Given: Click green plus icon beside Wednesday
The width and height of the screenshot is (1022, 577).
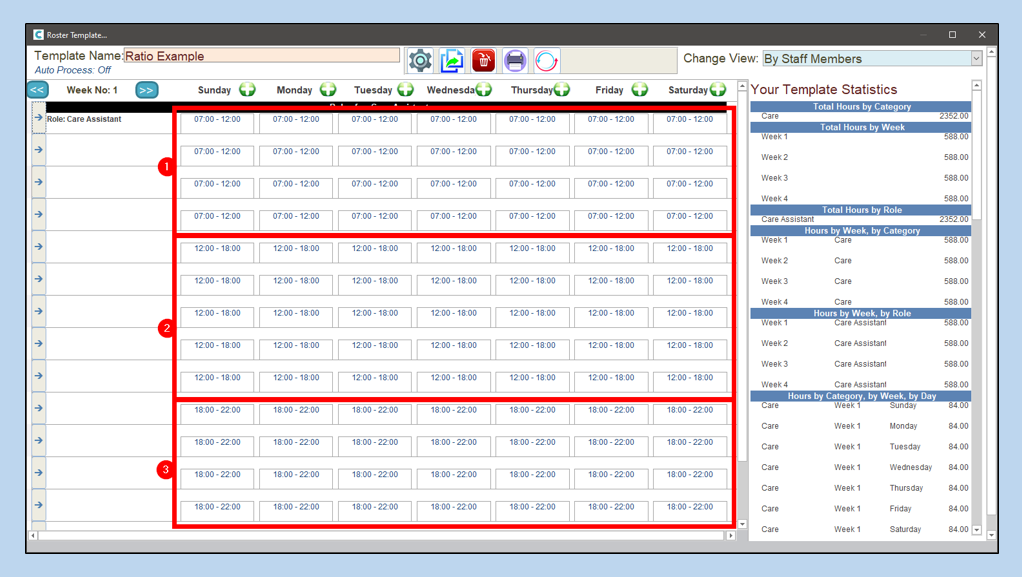Looking at the screenshot, I should click(484, 90).
